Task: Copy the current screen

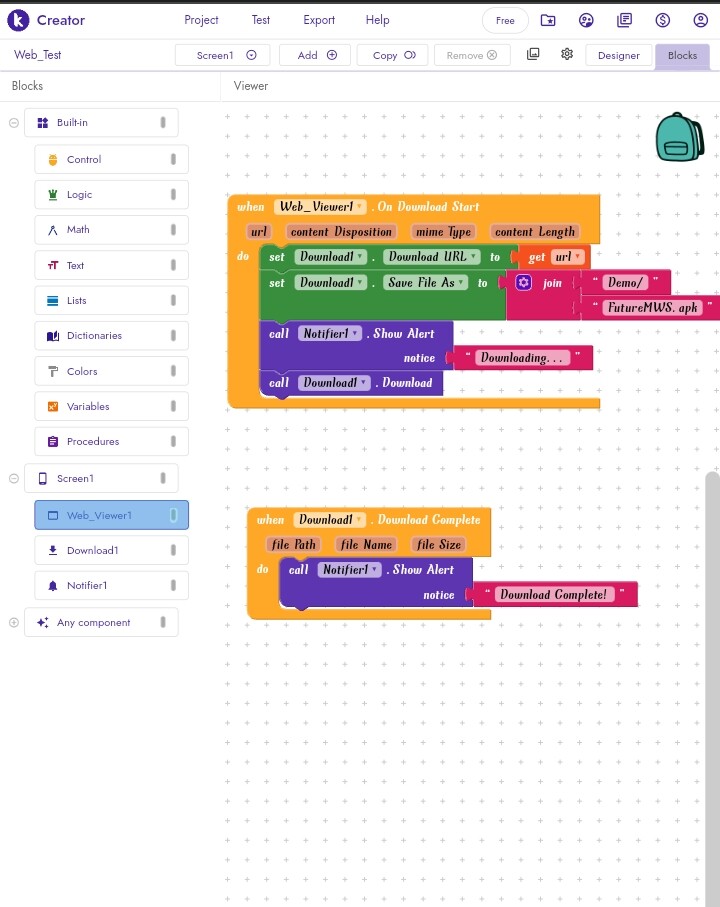Action: (x=393, y=55)
